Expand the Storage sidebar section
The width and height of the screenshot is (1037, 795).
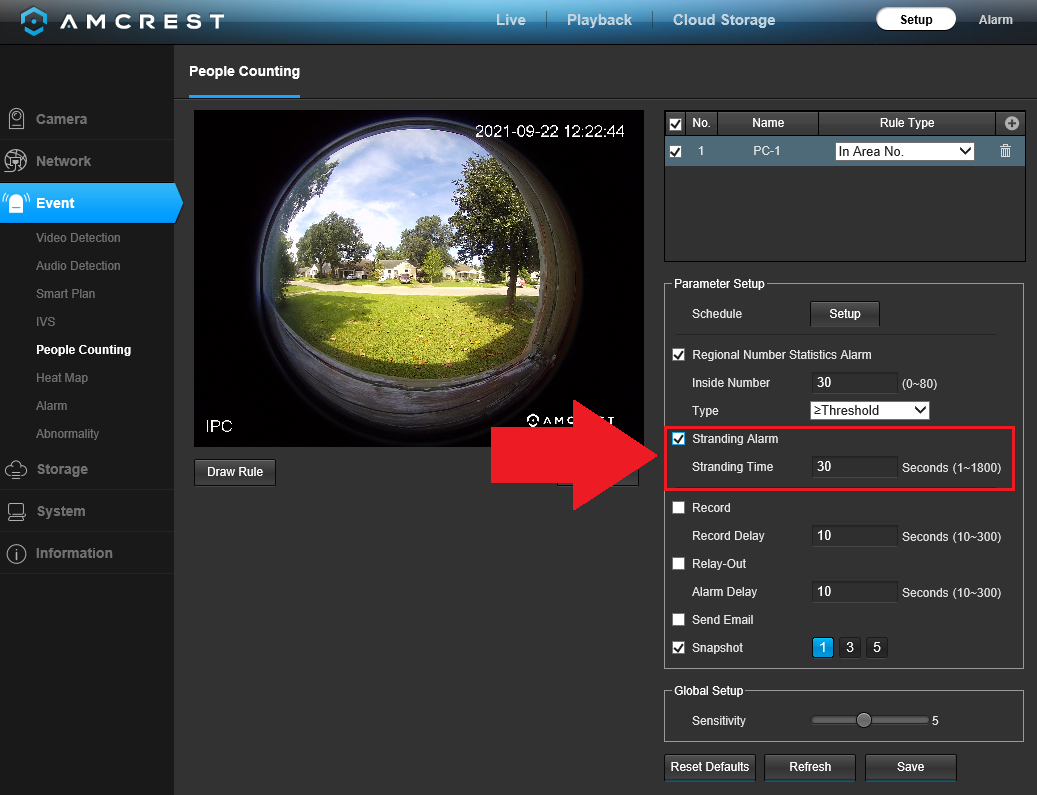pyautogui.click(x=87, y=469)
